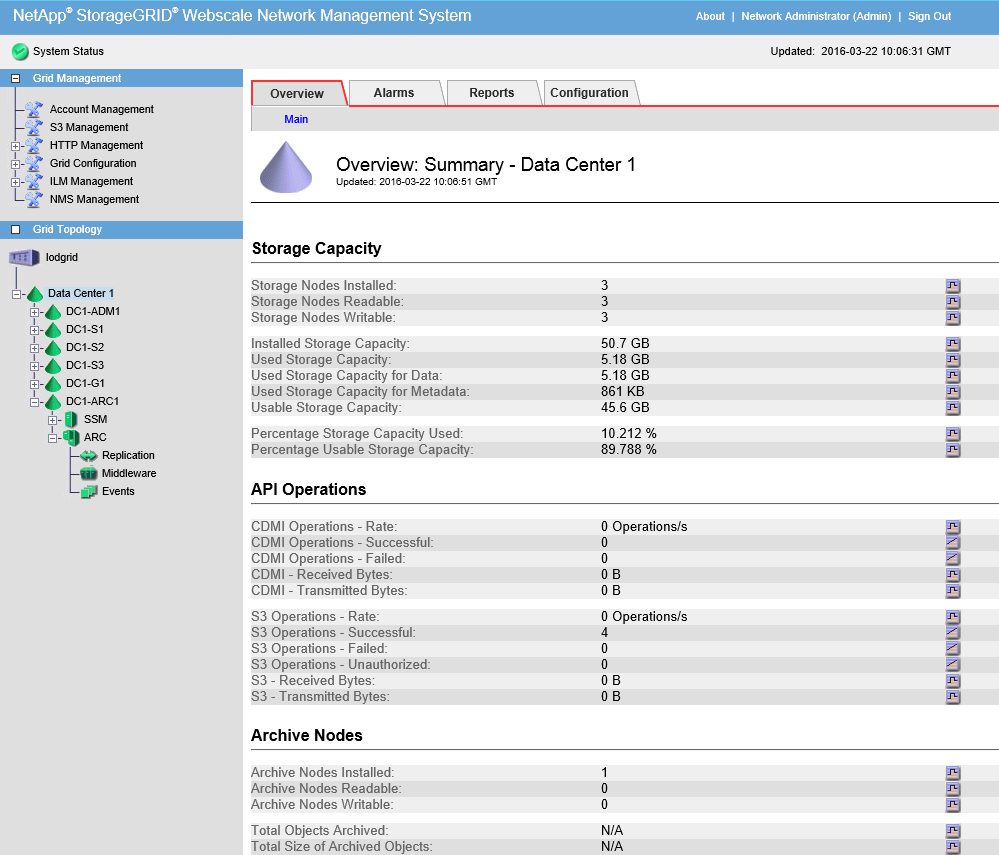
Task: Click the 50.7 GB installed capacity value
Action: [x=625, y=344]
